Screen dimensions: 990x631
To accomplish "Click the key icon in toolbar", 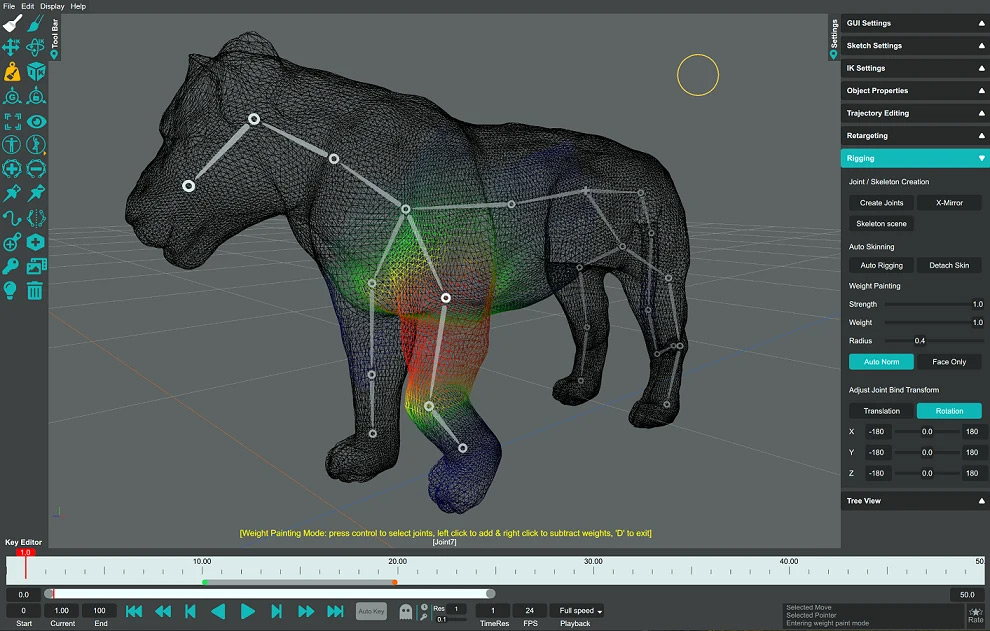I will pyautogui.click(x=11, y=266).
